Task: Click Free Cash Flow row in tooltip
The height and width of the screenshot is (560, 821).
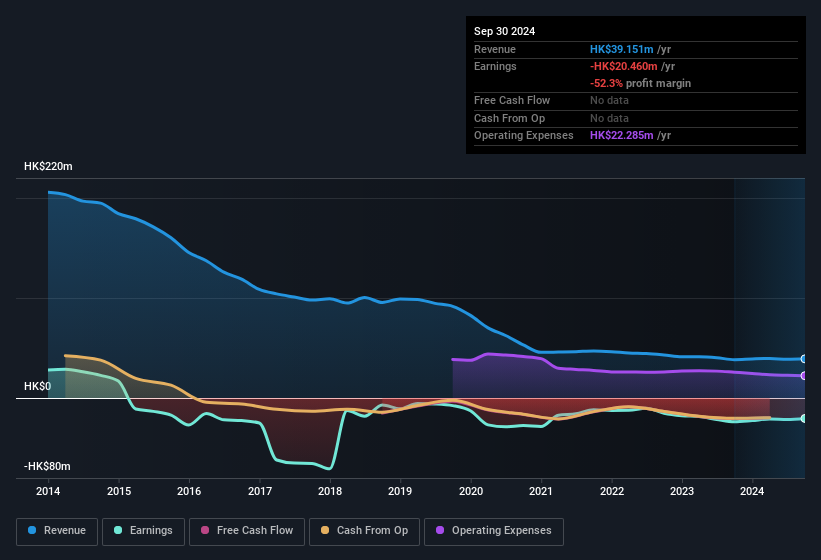Action: 636,100
